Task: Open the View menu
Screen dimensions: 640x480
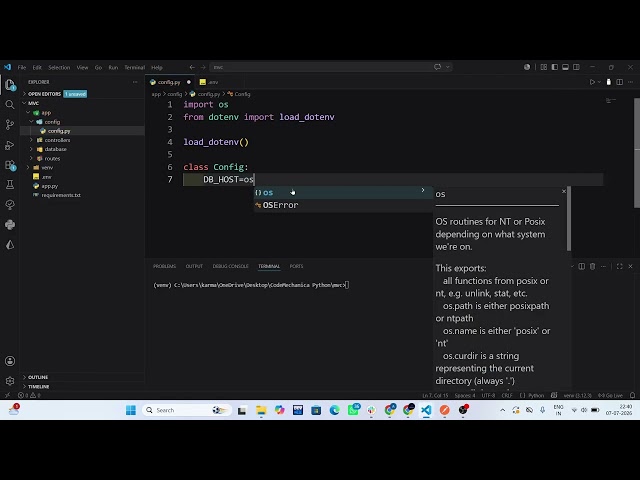Action: [82, 67]
